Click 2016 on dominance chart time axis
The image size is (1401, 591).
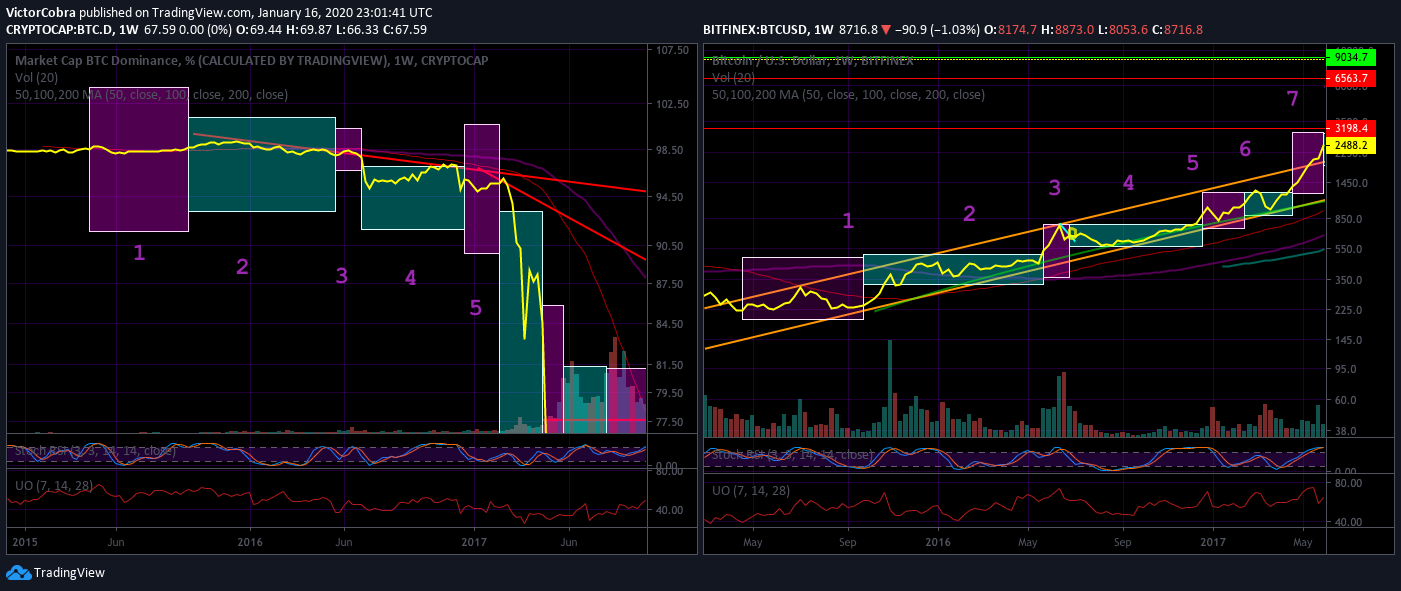tap(250, 543)
